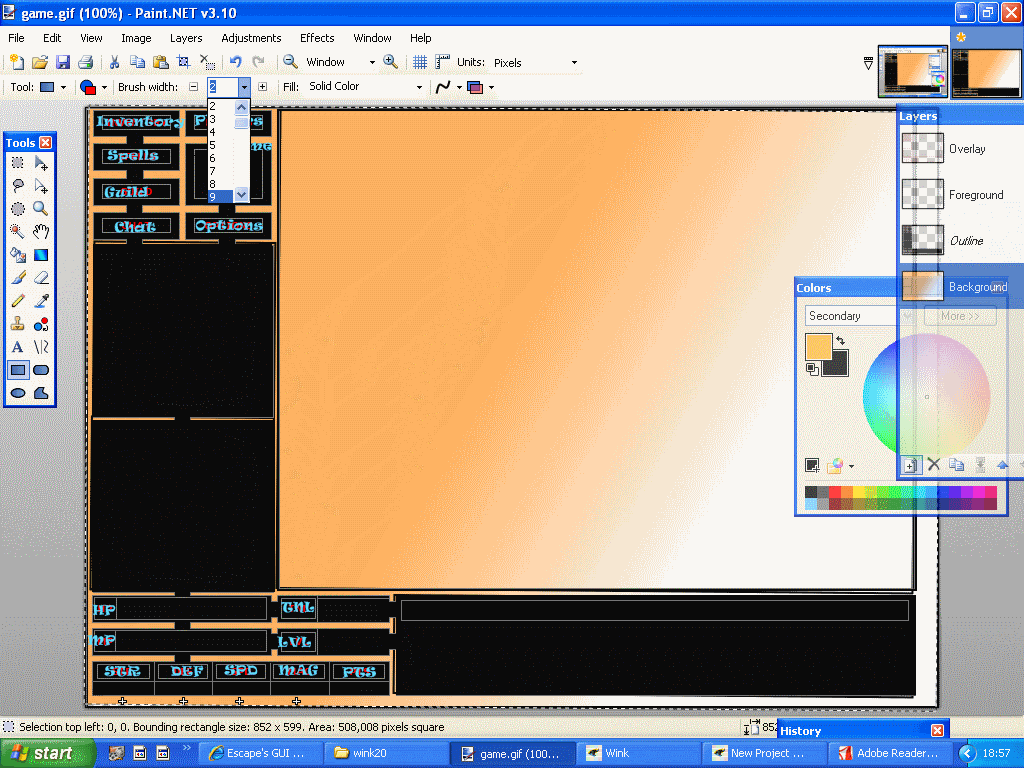Pick a color on the color wheel
Viewport: 1024px width, 768px height.
point(926,396)
